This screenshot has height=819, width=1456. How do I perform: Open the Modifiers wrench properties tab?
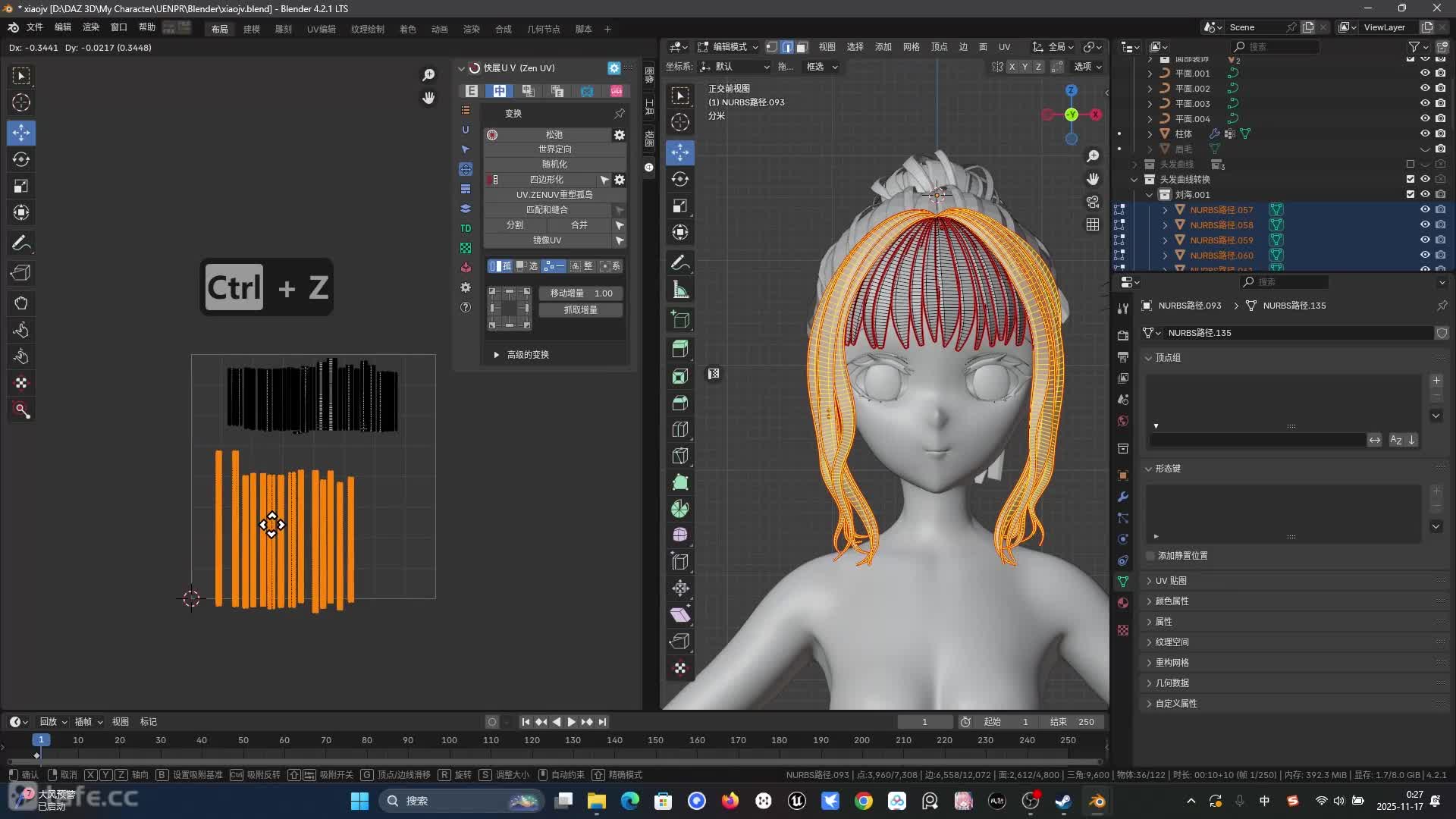1123,497
